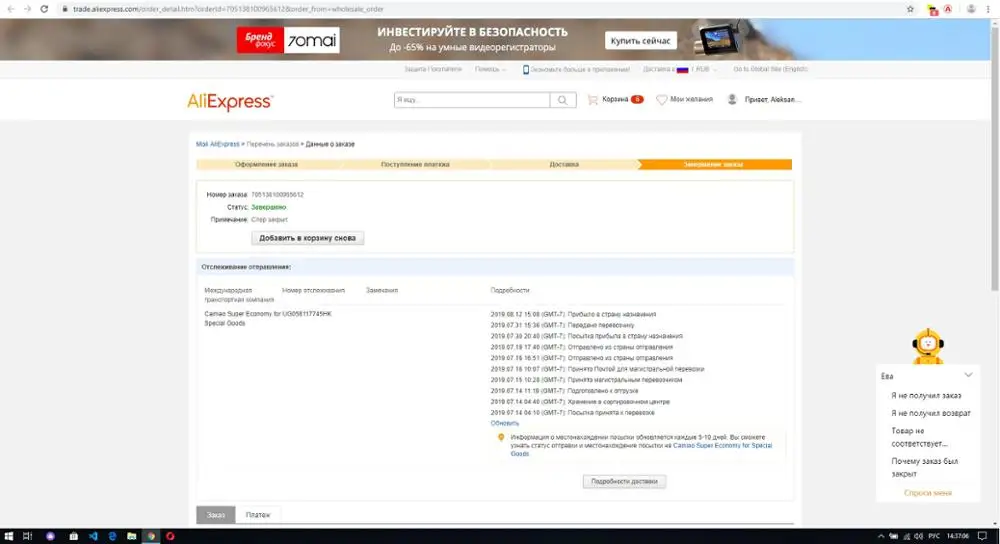Open Task View in the taskbar

27,536
